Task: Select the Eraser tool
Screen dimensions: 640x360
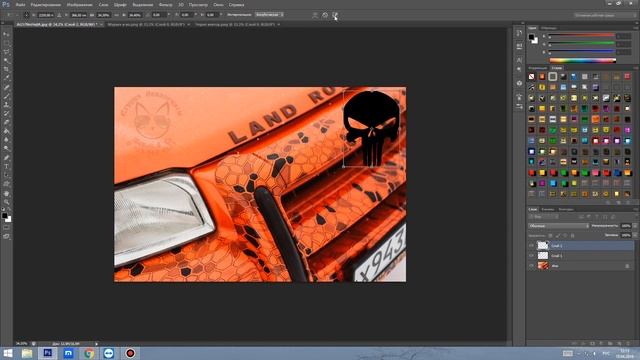Action: (7, 122)
